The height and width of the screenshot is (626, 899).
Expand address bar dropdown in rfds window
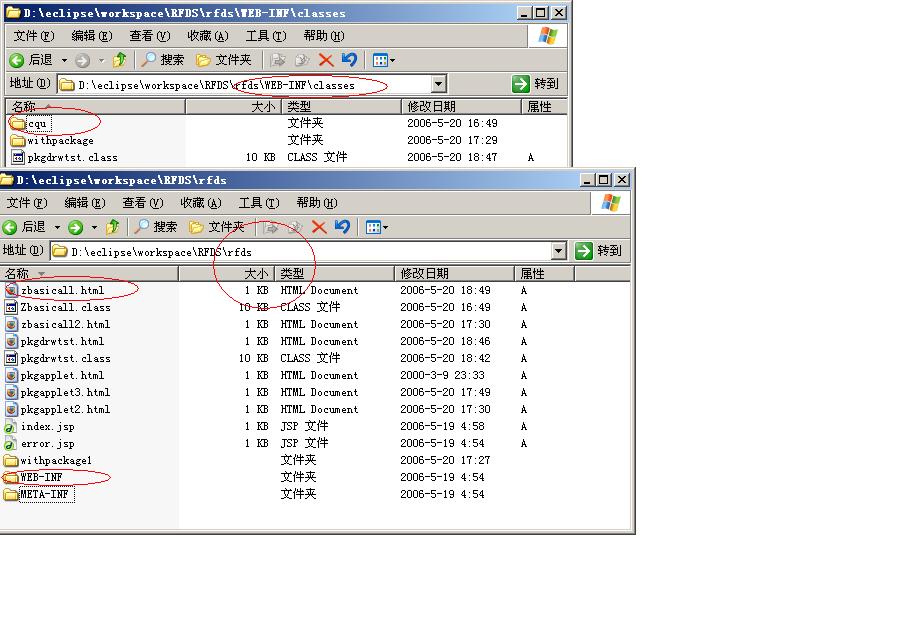(x=558, y=251)
